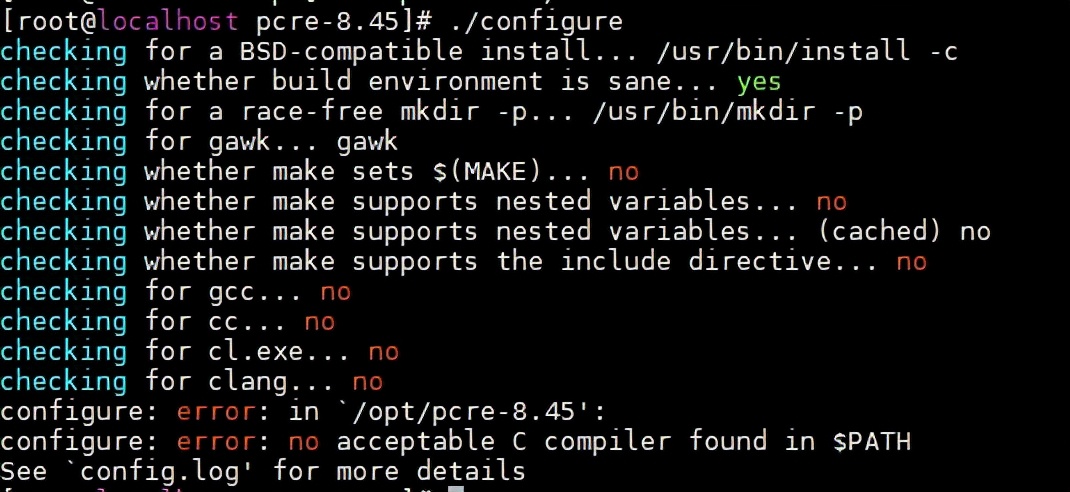Image resolution: width=1070 pixels, height=492 pixels.
Task: Click the cl.exe text
Action: click(255, 352)
